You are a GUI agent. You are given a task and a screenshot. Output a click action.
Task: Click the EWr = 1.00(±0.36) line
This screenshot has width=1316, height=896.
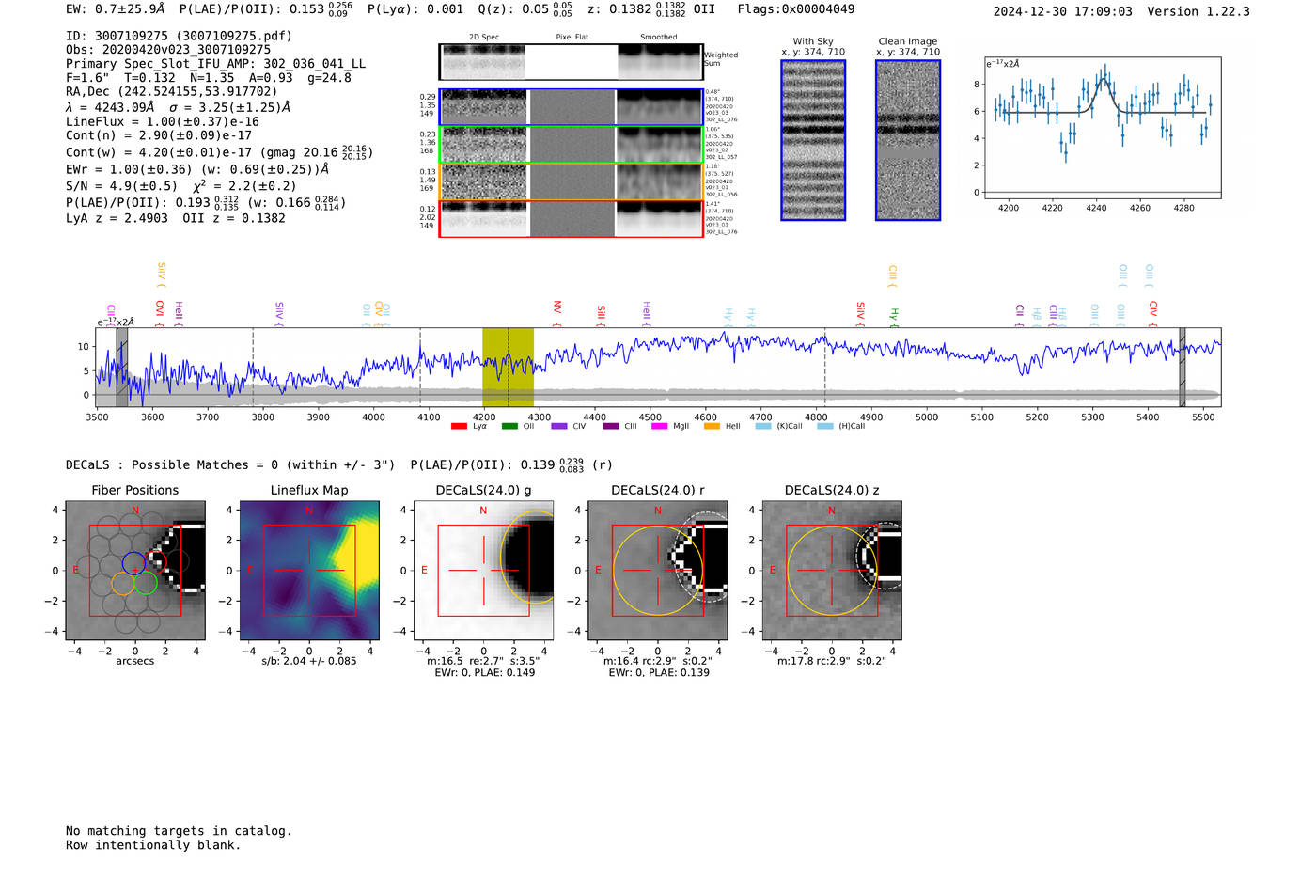coord(197,169)
